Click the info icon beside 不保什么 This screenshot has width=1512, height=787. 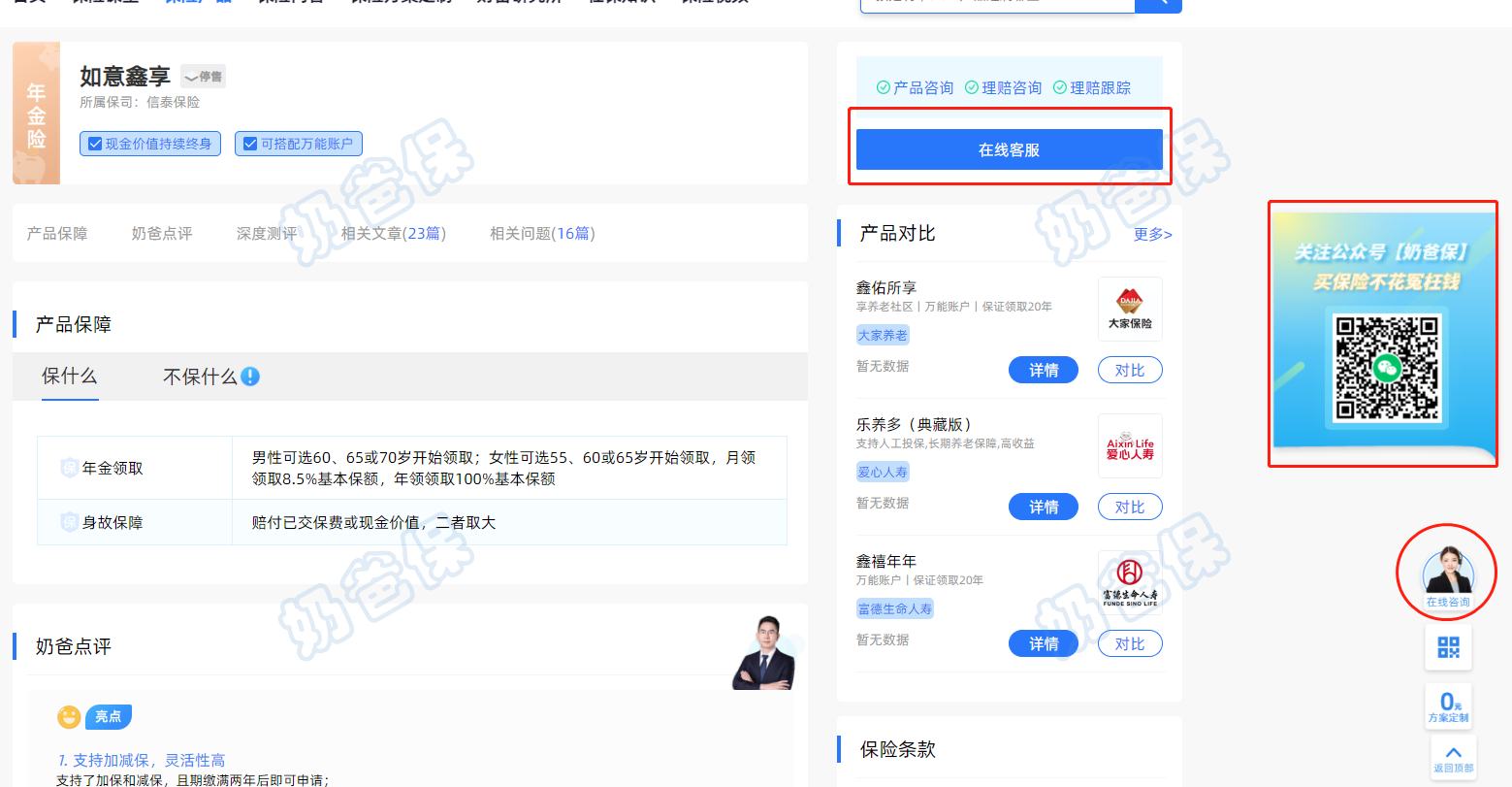[x=250, y=377]
